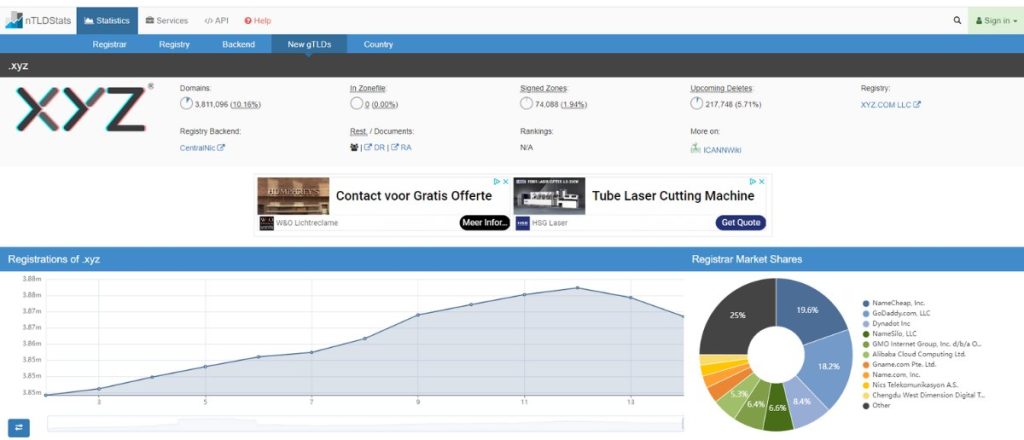Screen dimensions: 1024x440
Task: Open the Statistics menu
Action: click(x=106, y=20)
